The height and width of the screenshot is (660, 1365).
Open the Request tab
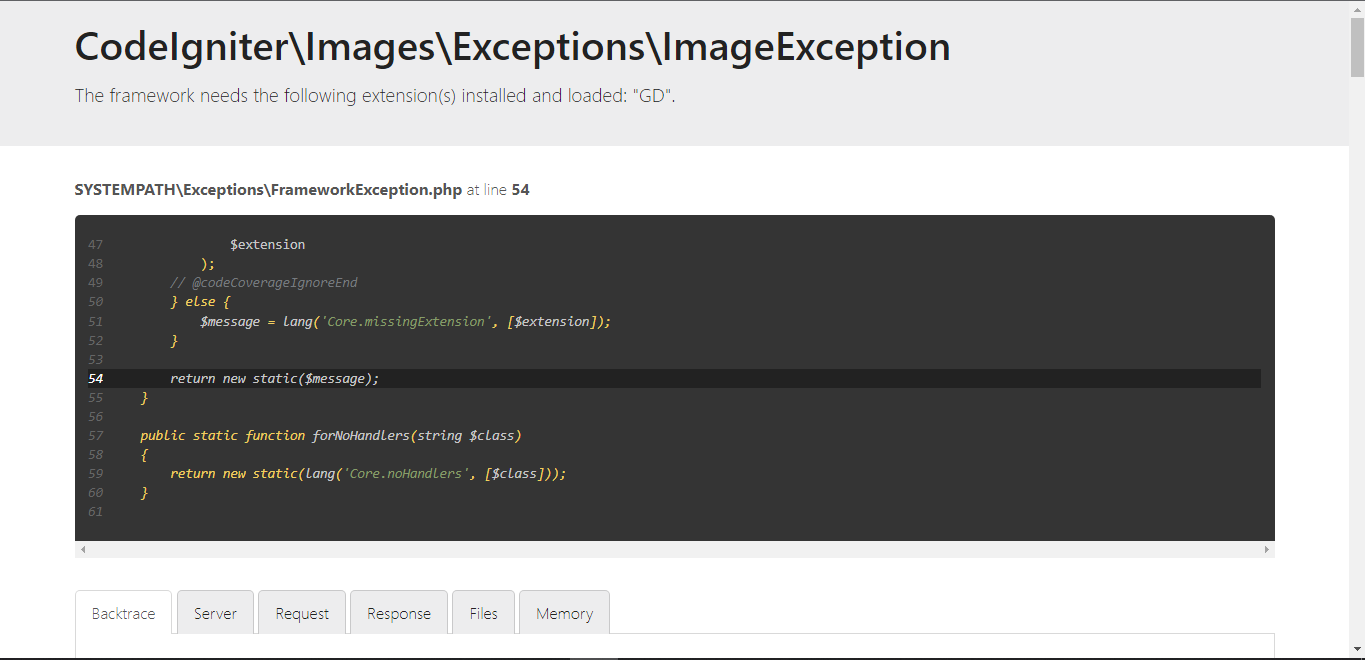(302, 613)
